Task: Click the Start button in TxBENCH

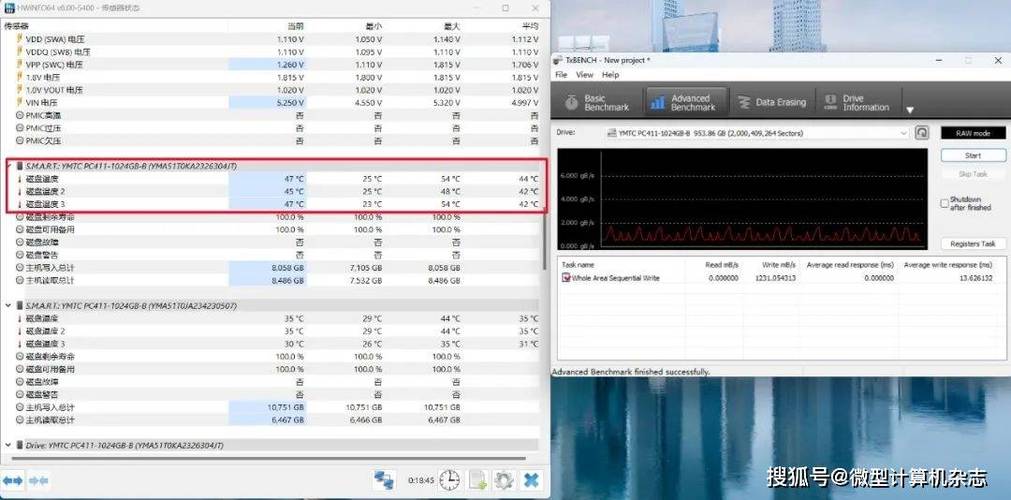Action: tap(973, 155)
